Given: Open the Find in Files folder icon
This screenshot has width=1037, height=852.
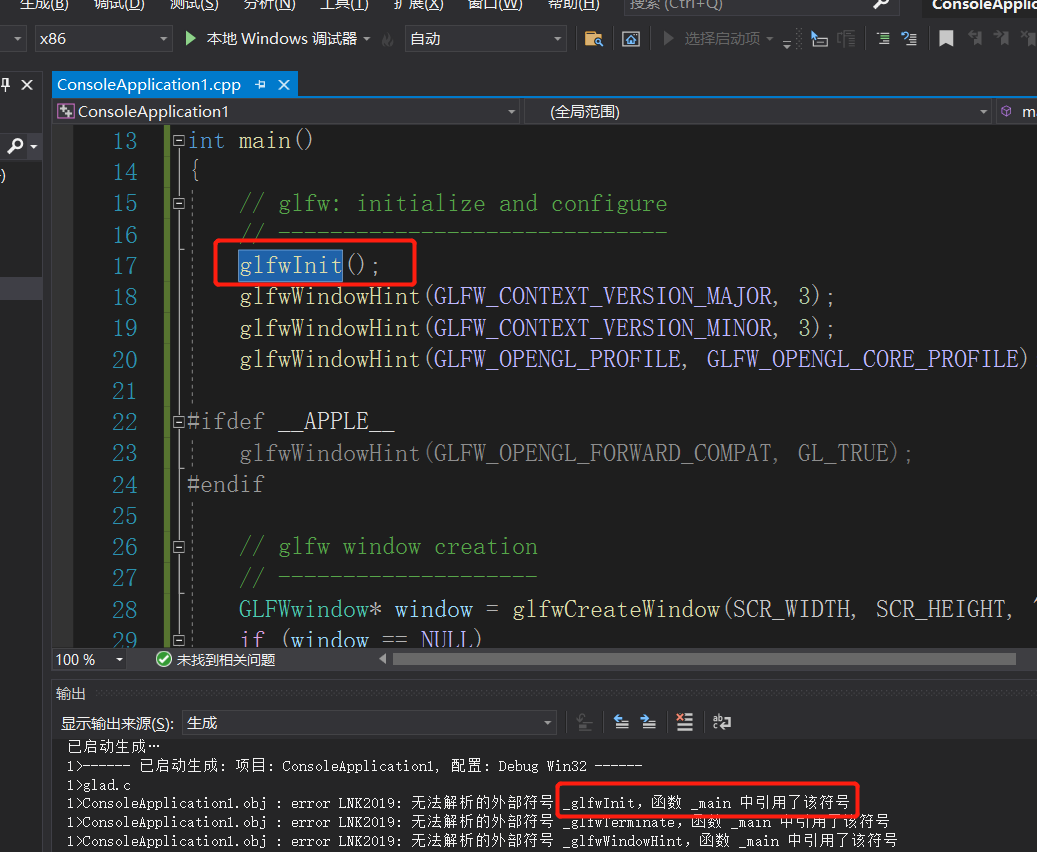Looking at the screenshot, I should 594,39.
